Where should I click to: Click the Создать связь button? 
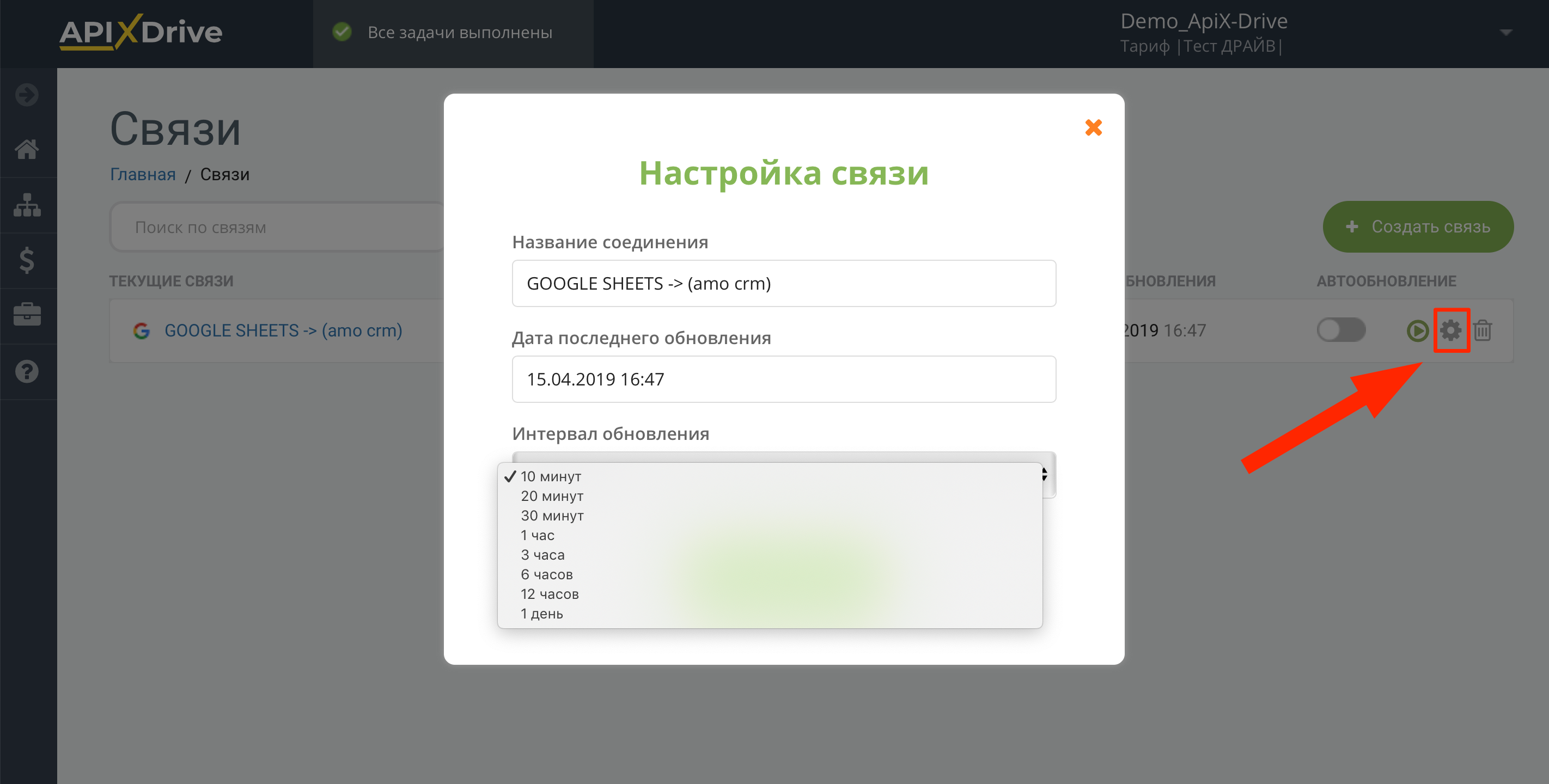1418,226
